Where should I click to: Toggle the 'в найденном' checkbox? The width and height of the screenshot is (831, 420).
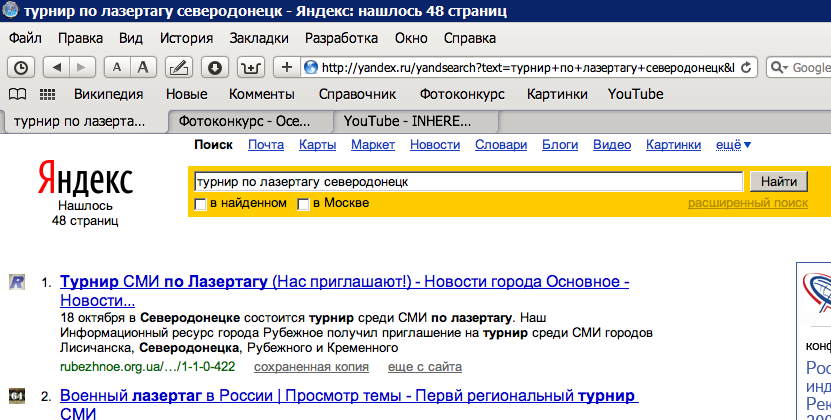[200, 204]
